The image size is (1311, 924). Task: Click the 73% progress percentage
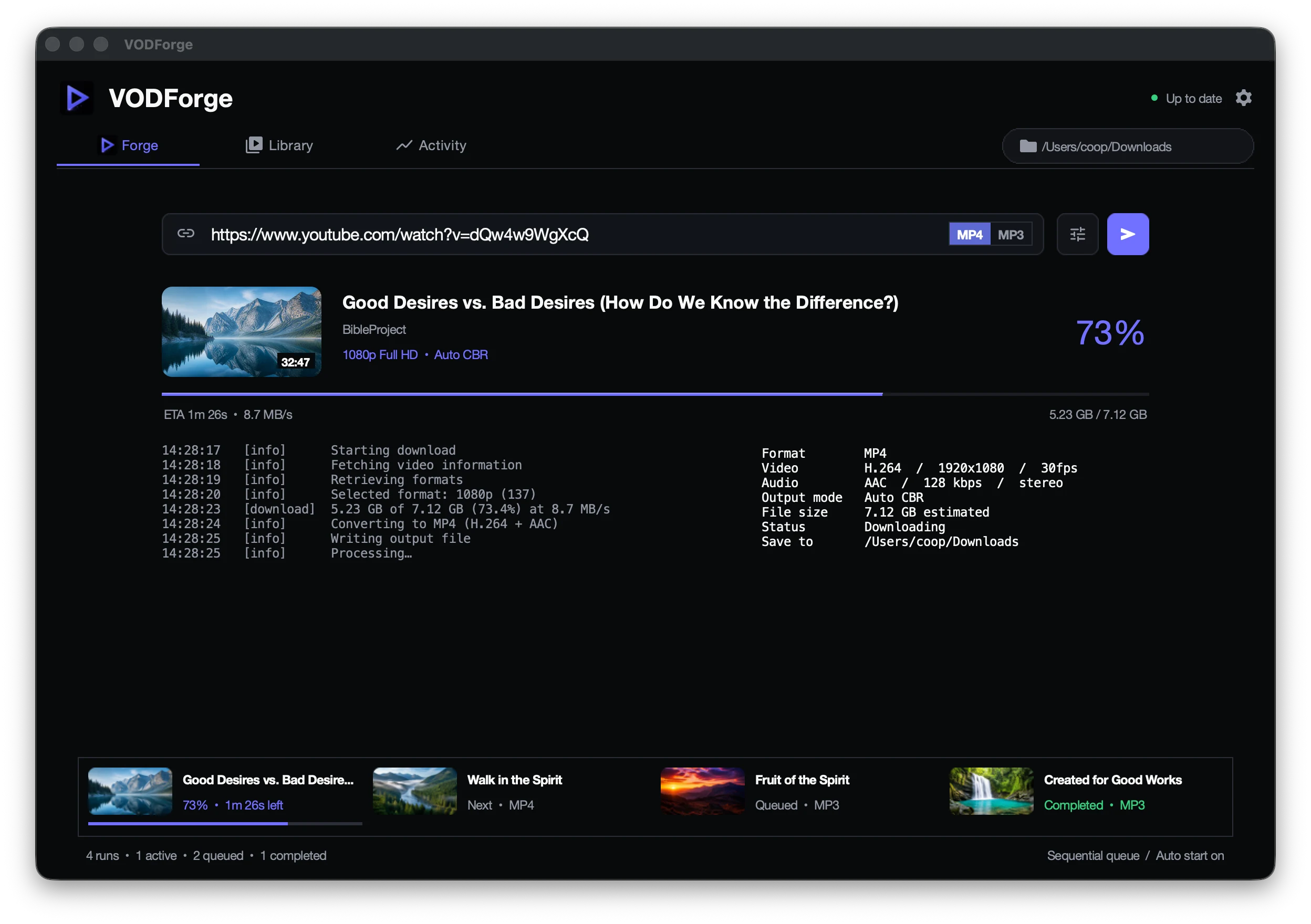(x=1110, y=333)
